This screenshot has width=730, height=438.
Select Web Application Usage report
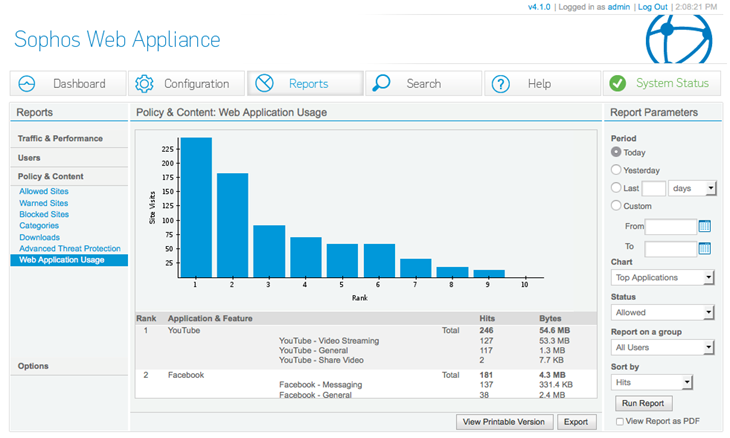coord(69,260)
